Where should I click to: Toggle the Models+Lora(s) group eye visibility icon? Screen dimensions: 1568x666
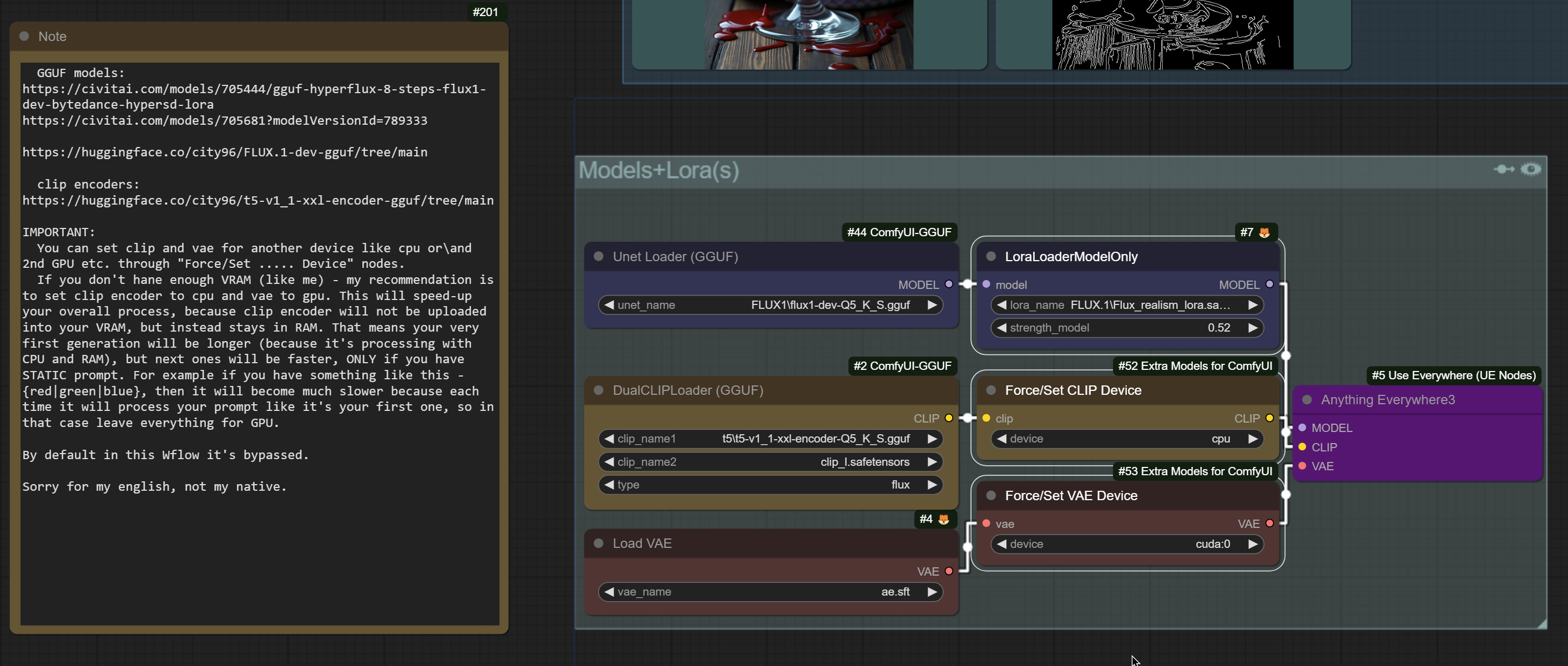(1530, 169)
